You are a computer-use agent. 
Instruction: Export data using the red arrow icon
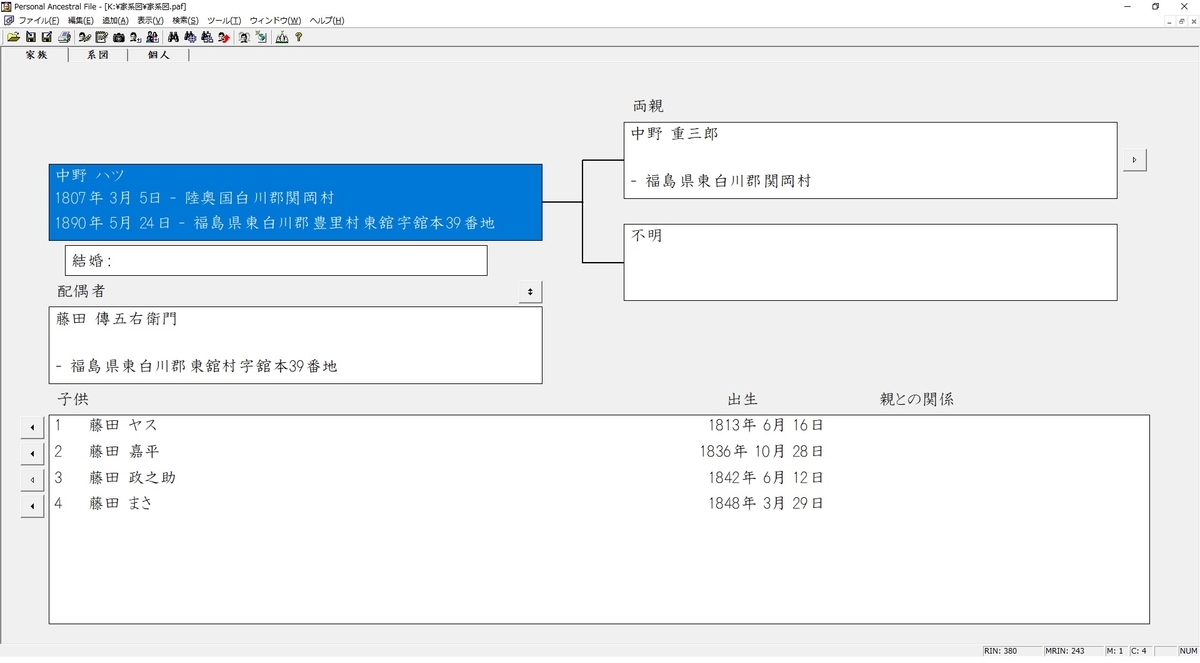(x=225, y=37)
